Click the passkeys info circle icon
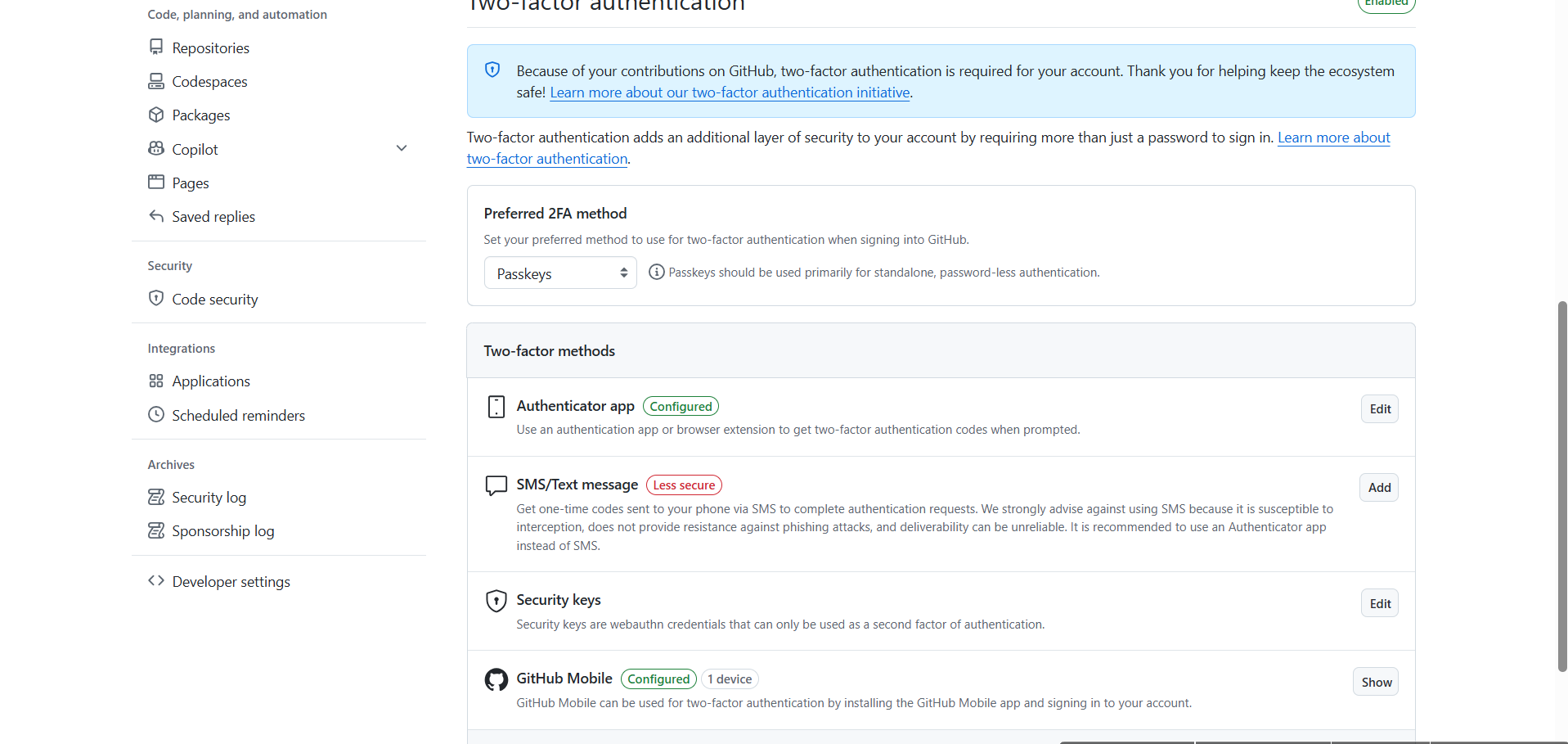 (656, 272)
